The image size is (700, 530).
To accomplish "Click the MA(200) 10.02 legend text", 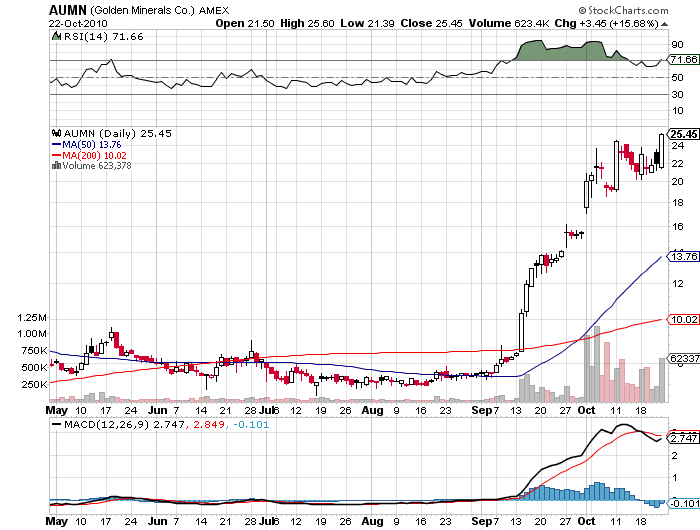I will pyautogui.click(x=94, y=155).
